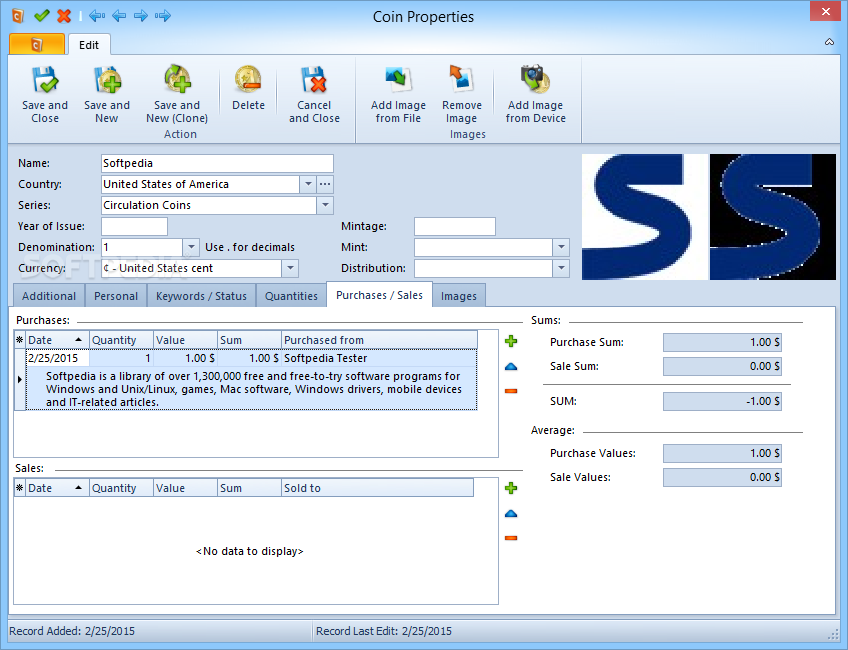The height and width of the screenshot is (650, 848).
Task: Click the Country ellipsis browse button
Action: coord(324,184)
